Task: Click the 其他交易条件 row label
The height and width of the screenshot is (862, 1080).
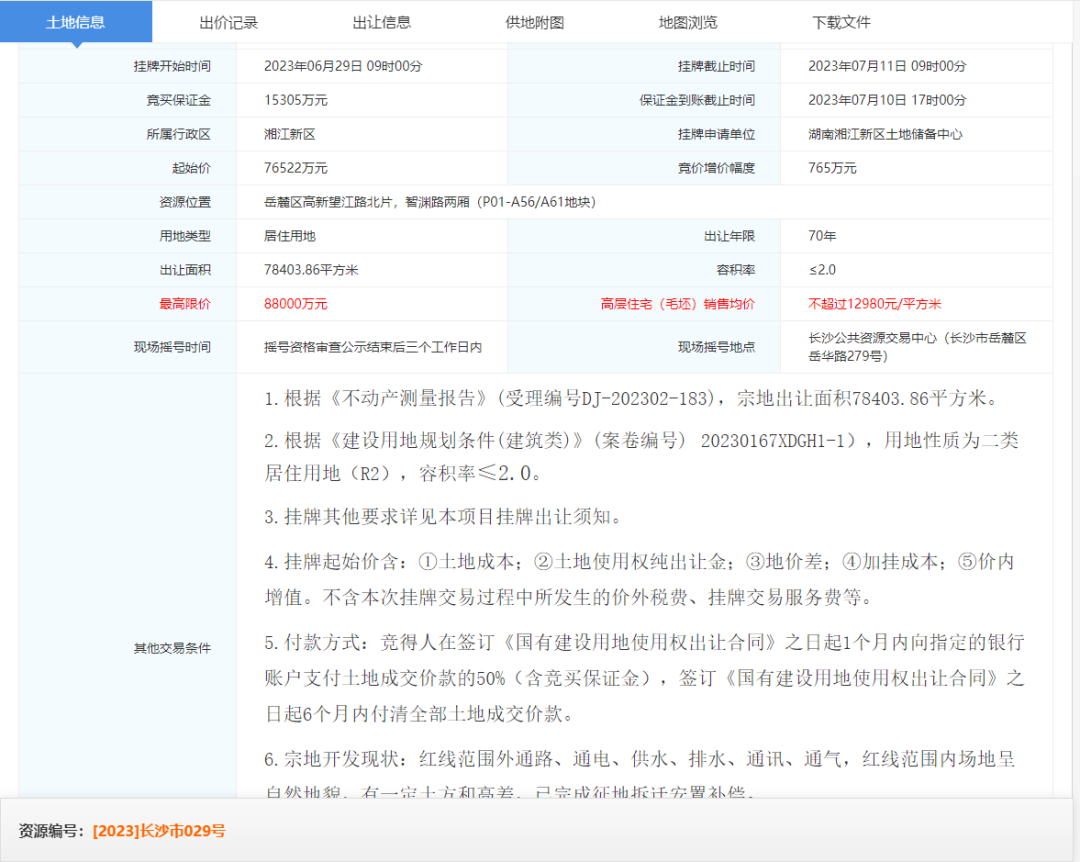Action: (x=172, y=648)
